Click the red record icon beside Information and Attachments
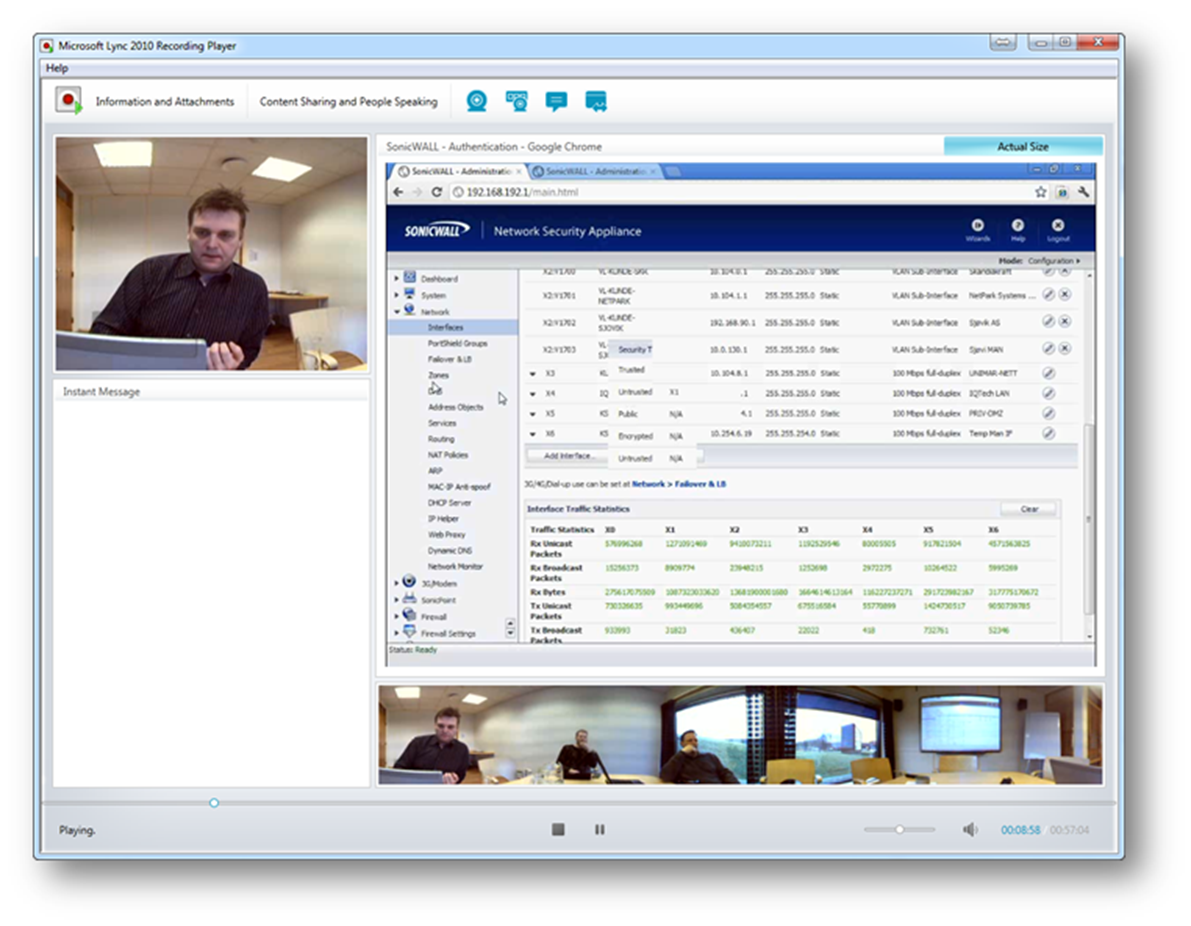The image size is (1191, 926). click(68, 100)
